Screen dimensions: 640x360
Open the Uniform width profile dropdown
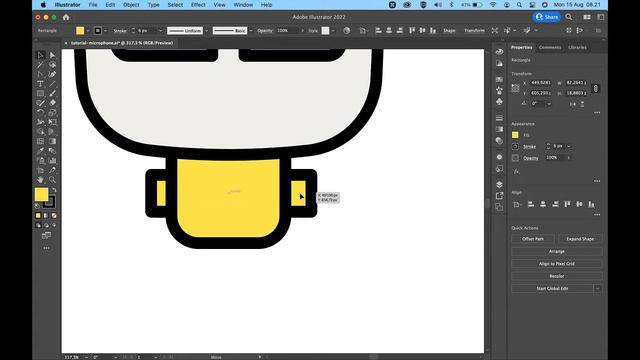pyautogui.click(x=207, y=31)
